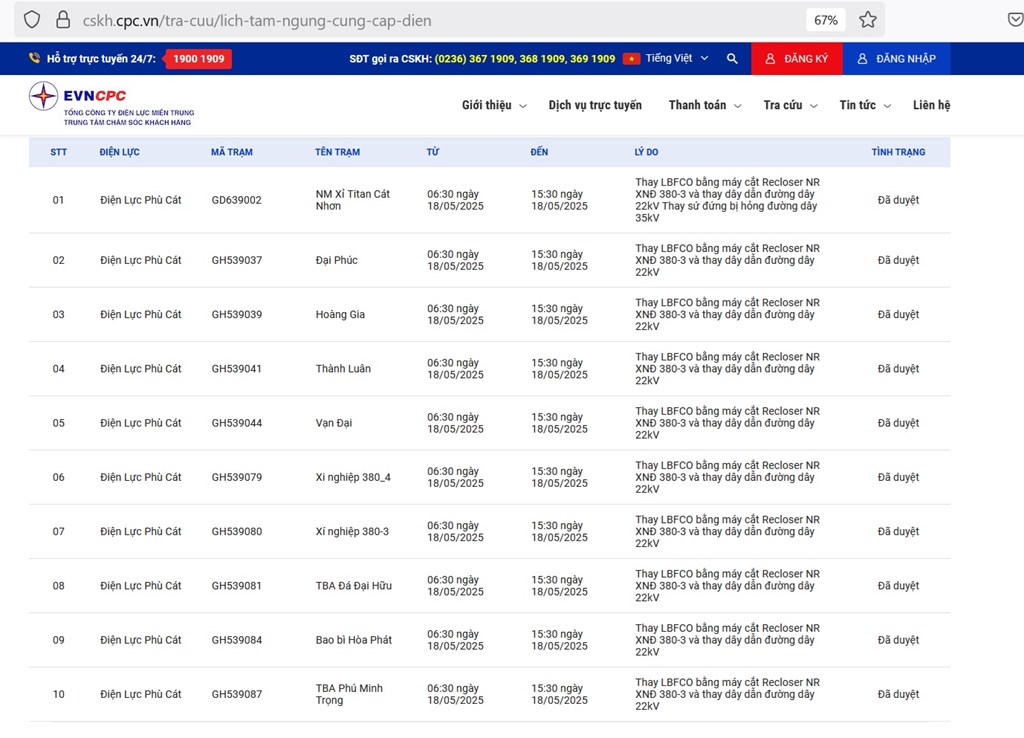Click the ĐĂNG NHẬP login button
This screenshot has width=1024, height=738.
(x=896, y=59)
